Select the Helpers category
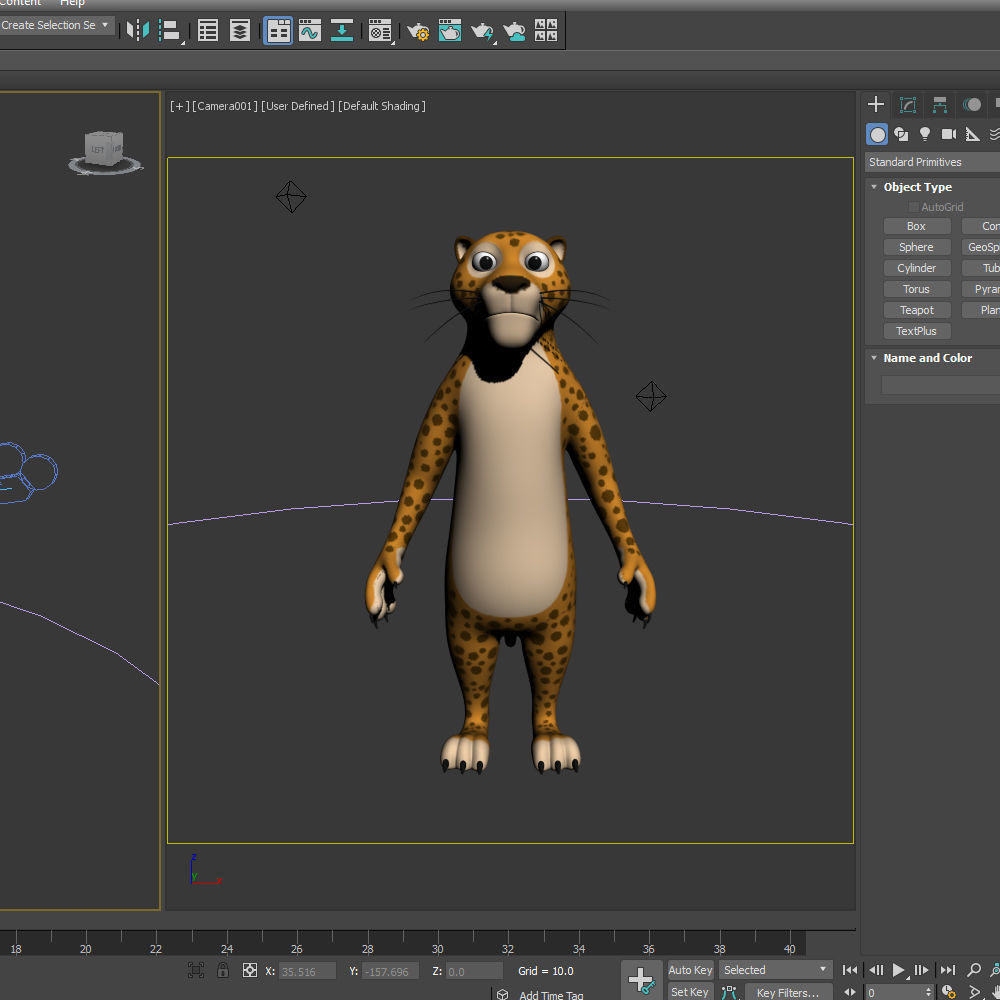This screenshot has height=1000, width=1000. coord(972,134)
